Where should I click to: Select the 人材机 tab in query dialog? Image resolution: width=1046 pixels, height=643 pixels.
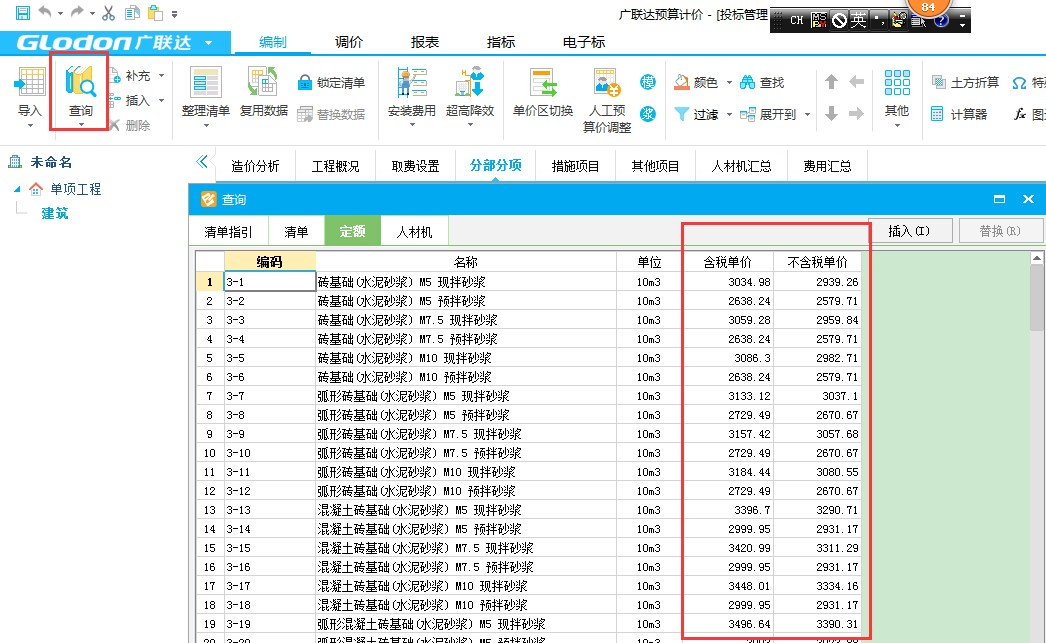[414, 232]
